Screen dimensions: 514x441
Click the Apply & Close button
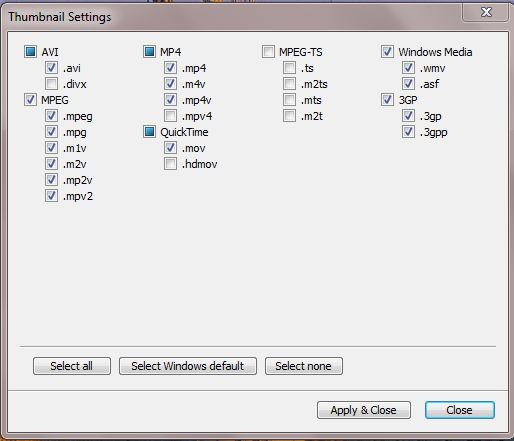[364, 410]
